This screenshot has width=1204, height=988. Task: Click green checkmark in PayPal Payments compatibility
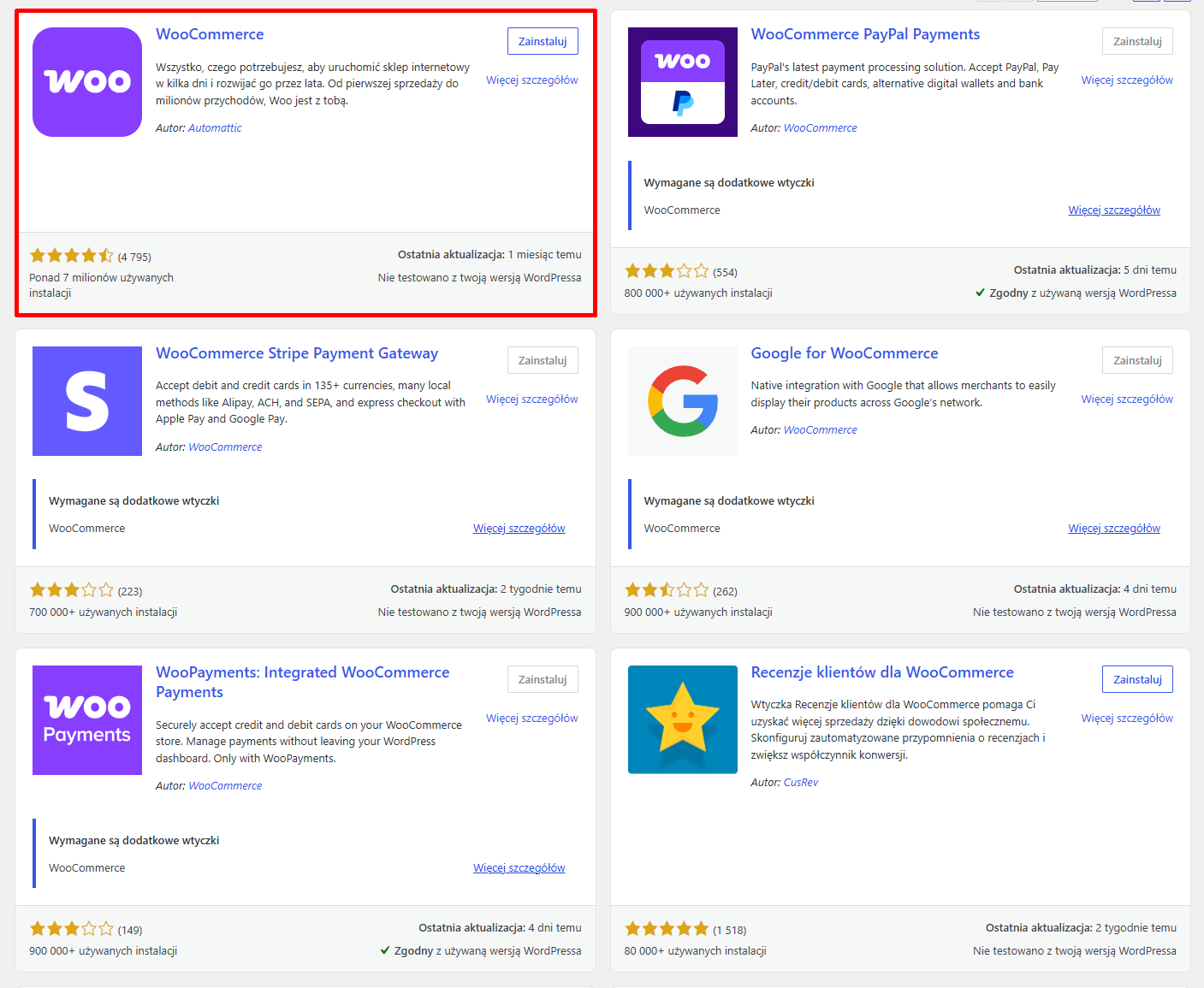click(980, 293)
